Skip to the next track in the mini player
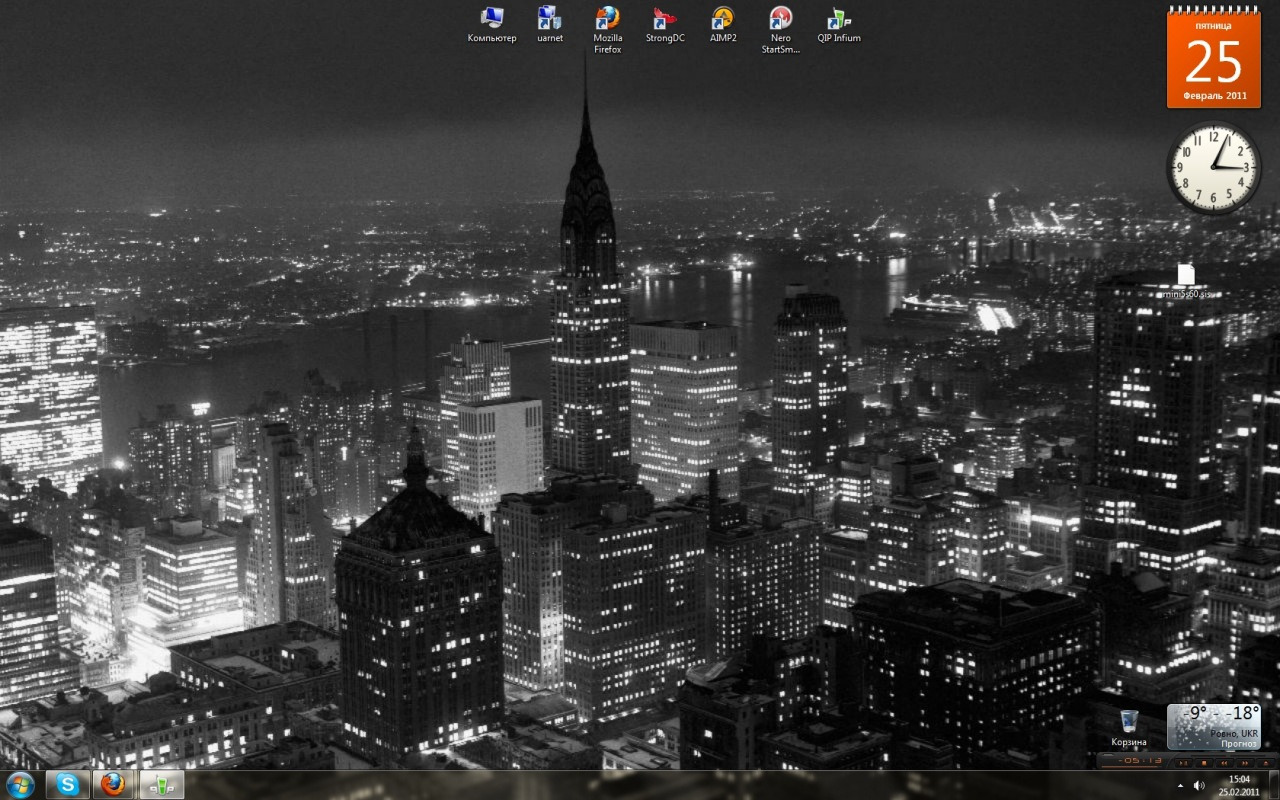Screen dimensions: 1280x800 point(1245,763)
